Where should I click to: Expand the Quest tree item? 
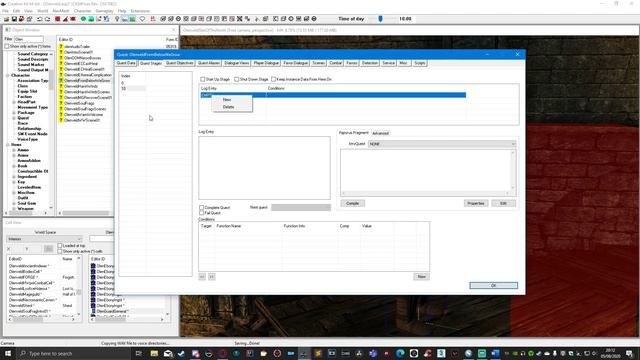pyautogui.click(x=14, y=118)
